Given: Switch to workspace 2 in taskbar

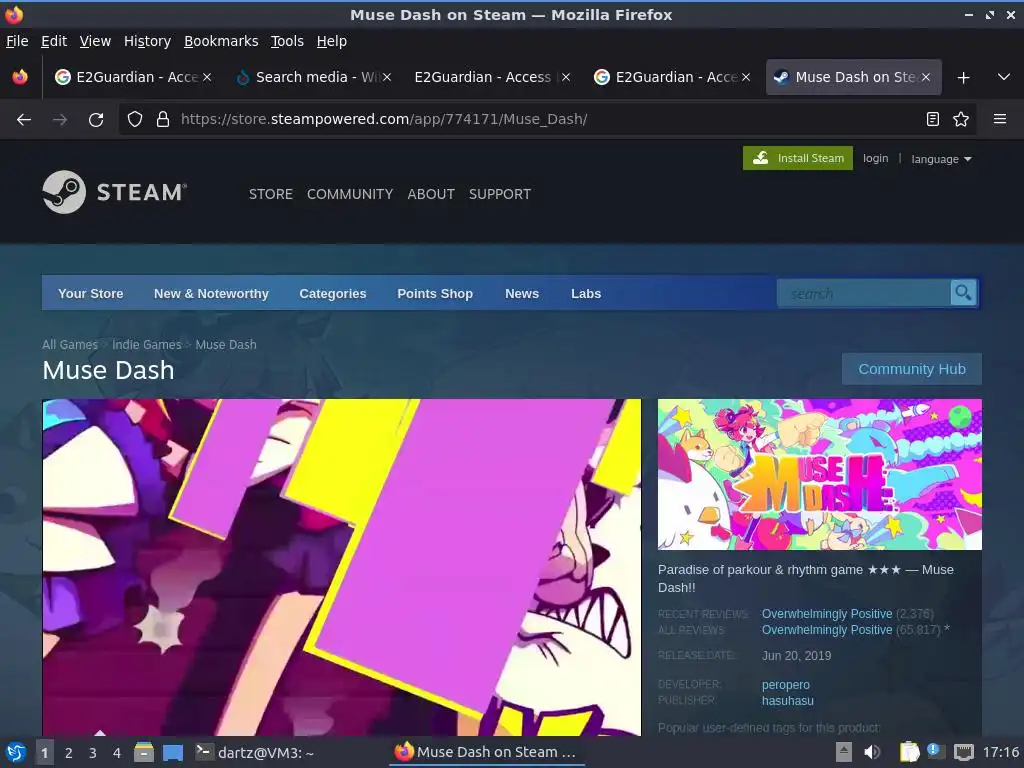Looking at the screenshot, I should click(x=69, y=753).
